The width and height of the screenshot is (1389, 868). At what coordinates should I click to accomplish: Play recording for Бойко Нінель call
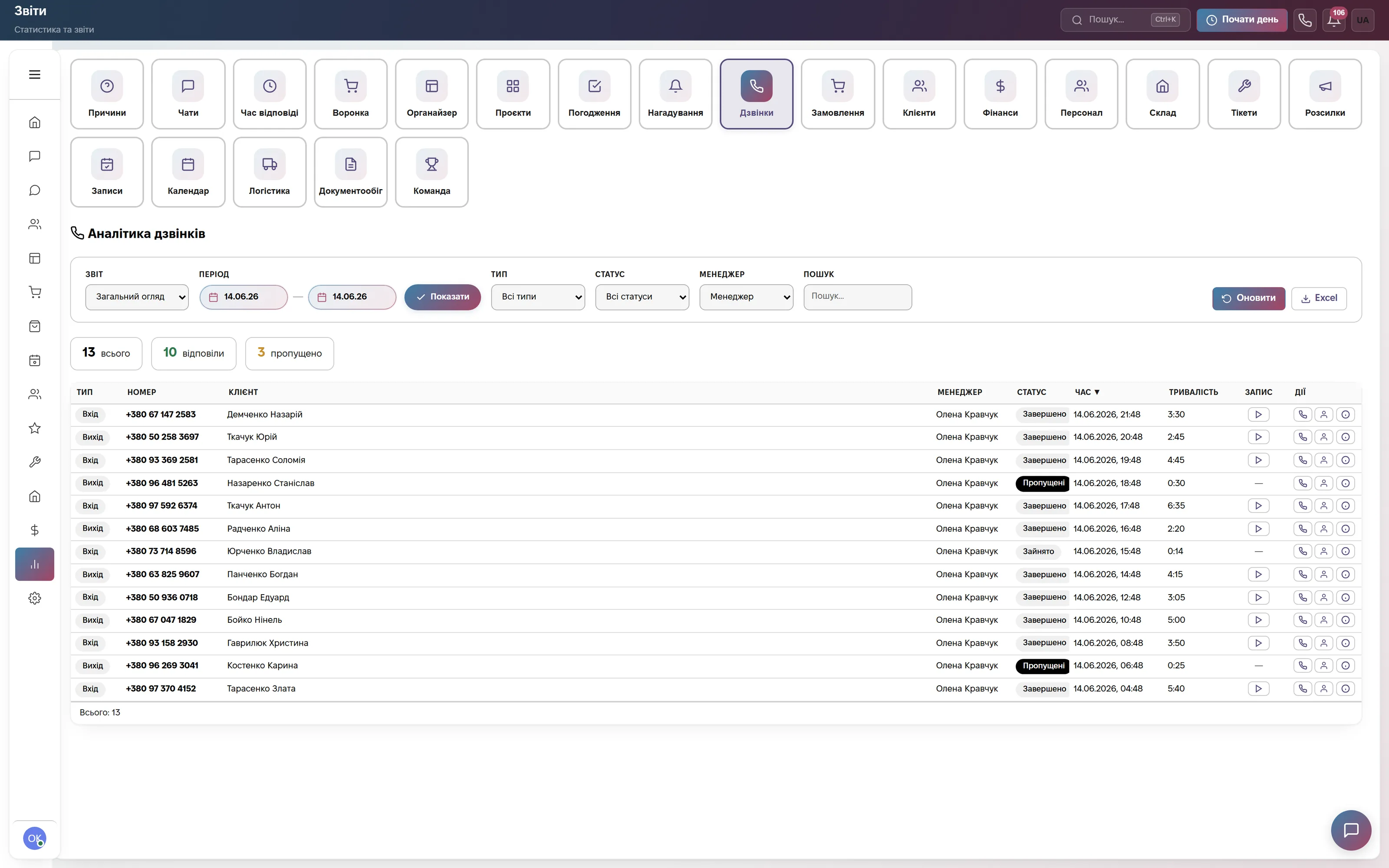click(1258, 620)
